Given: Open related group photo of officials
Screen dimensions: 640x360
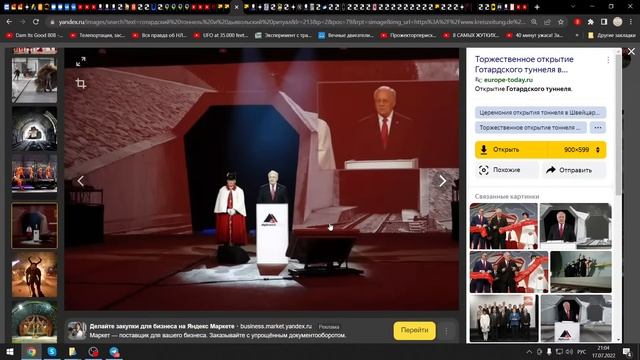Looking at the screenshot, I should click(x=504, y=318).
